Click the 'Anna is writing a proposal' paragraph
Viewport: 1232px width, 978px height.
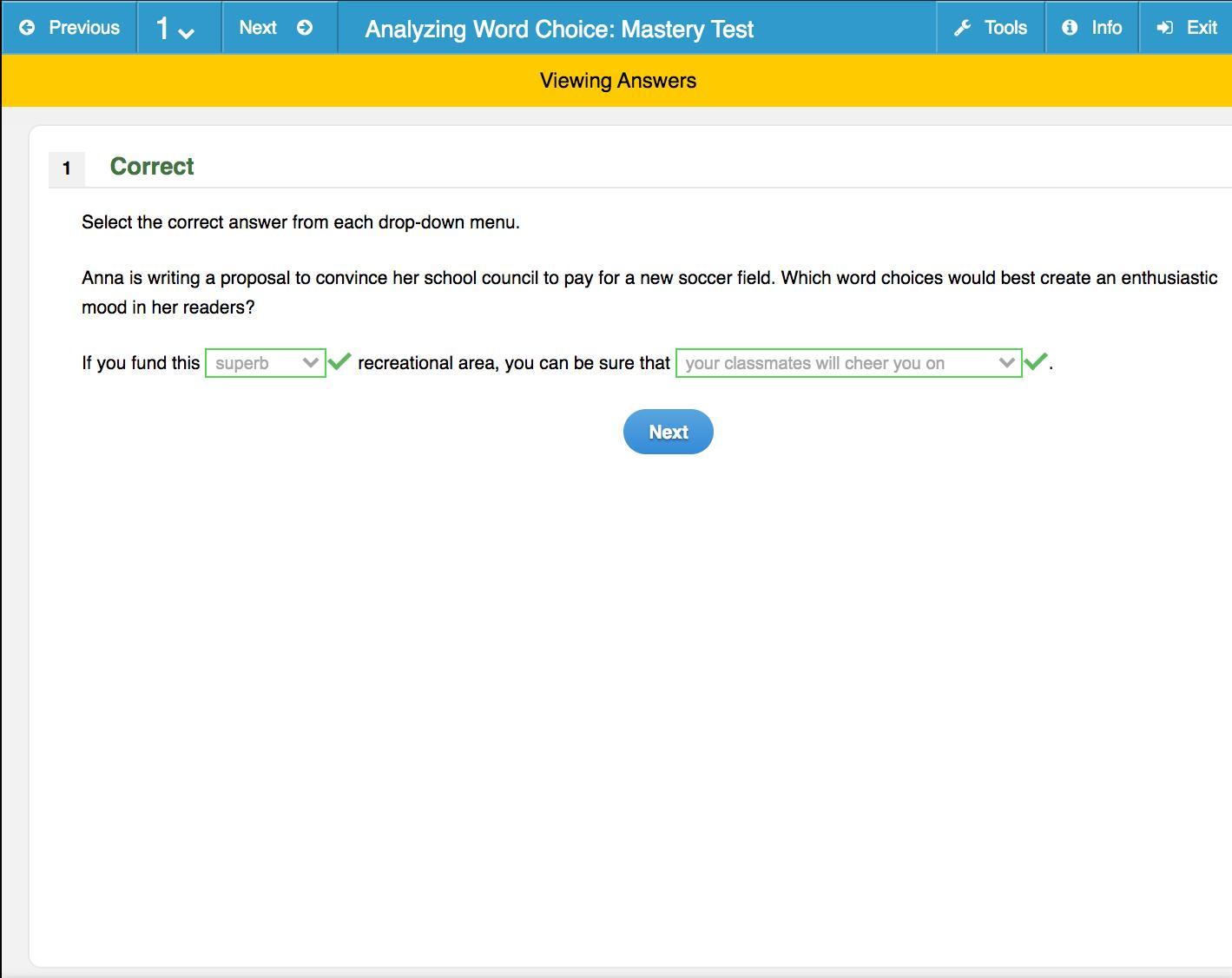(x=649, y=293)
